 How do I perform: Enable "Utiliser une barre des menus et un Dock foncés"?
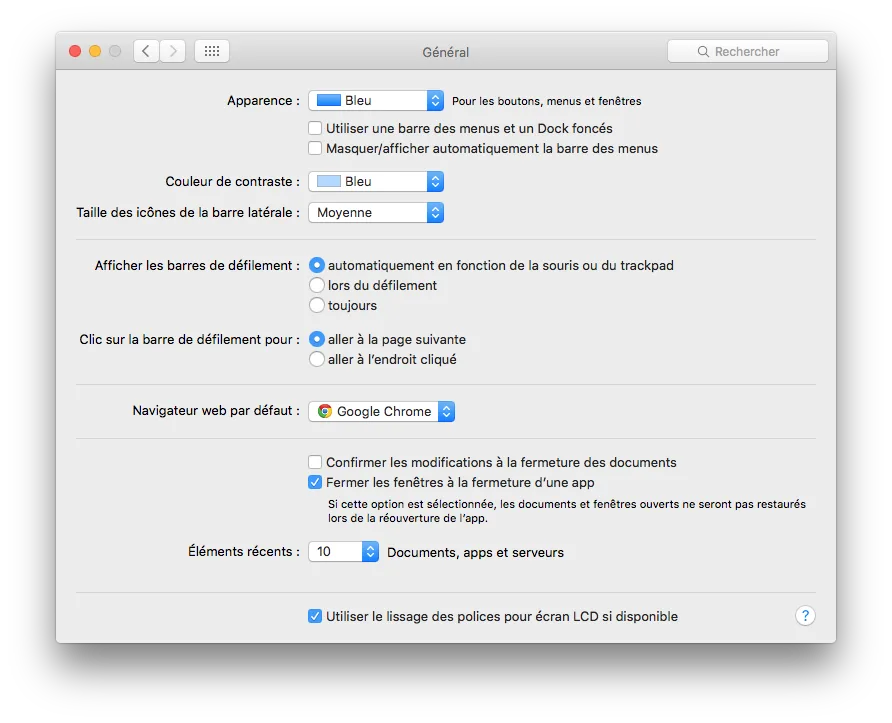[315, 128]
